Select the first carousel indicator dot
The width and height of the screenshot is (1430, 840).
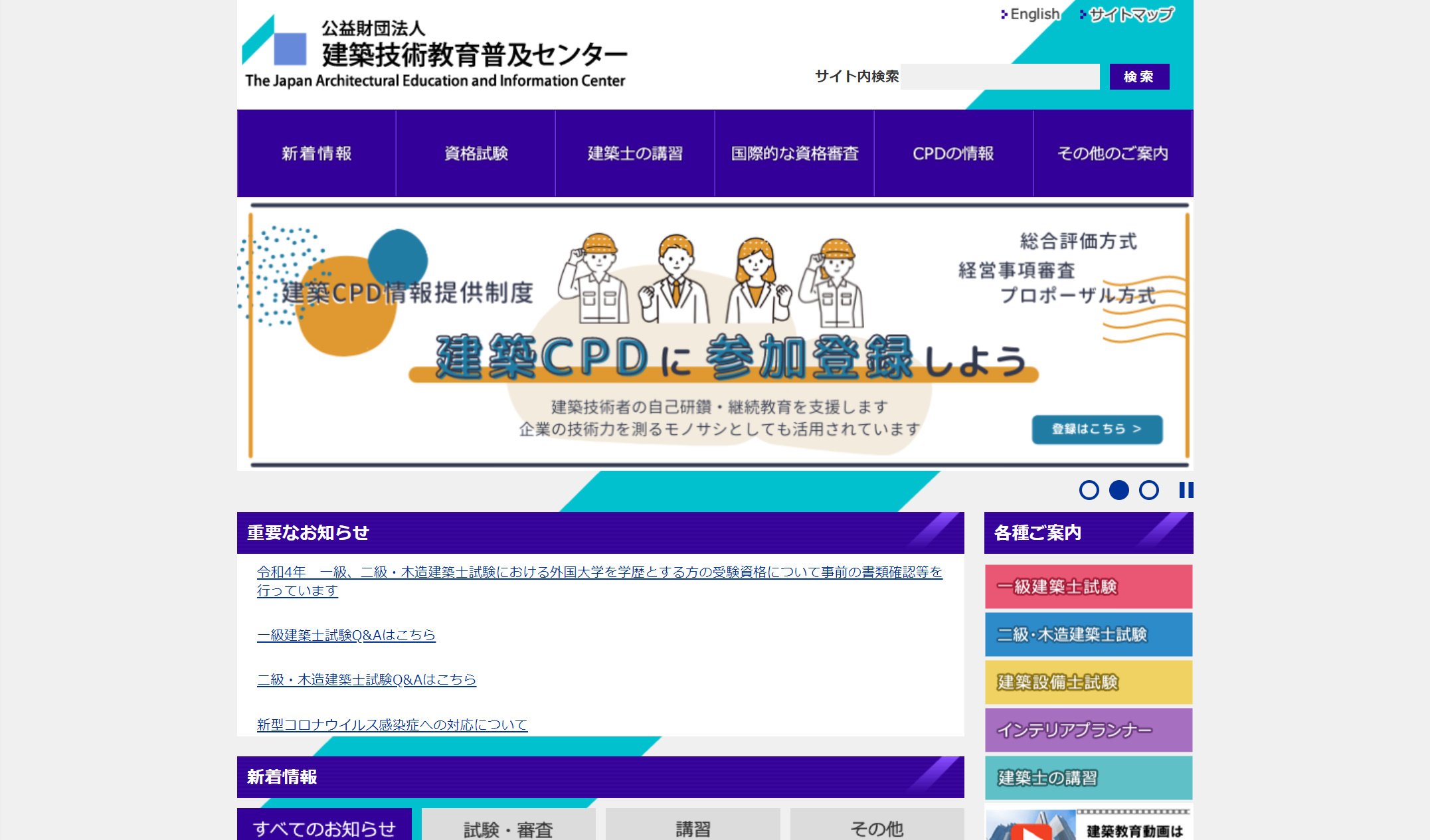pyautogui.click(x=1089, y=491)
